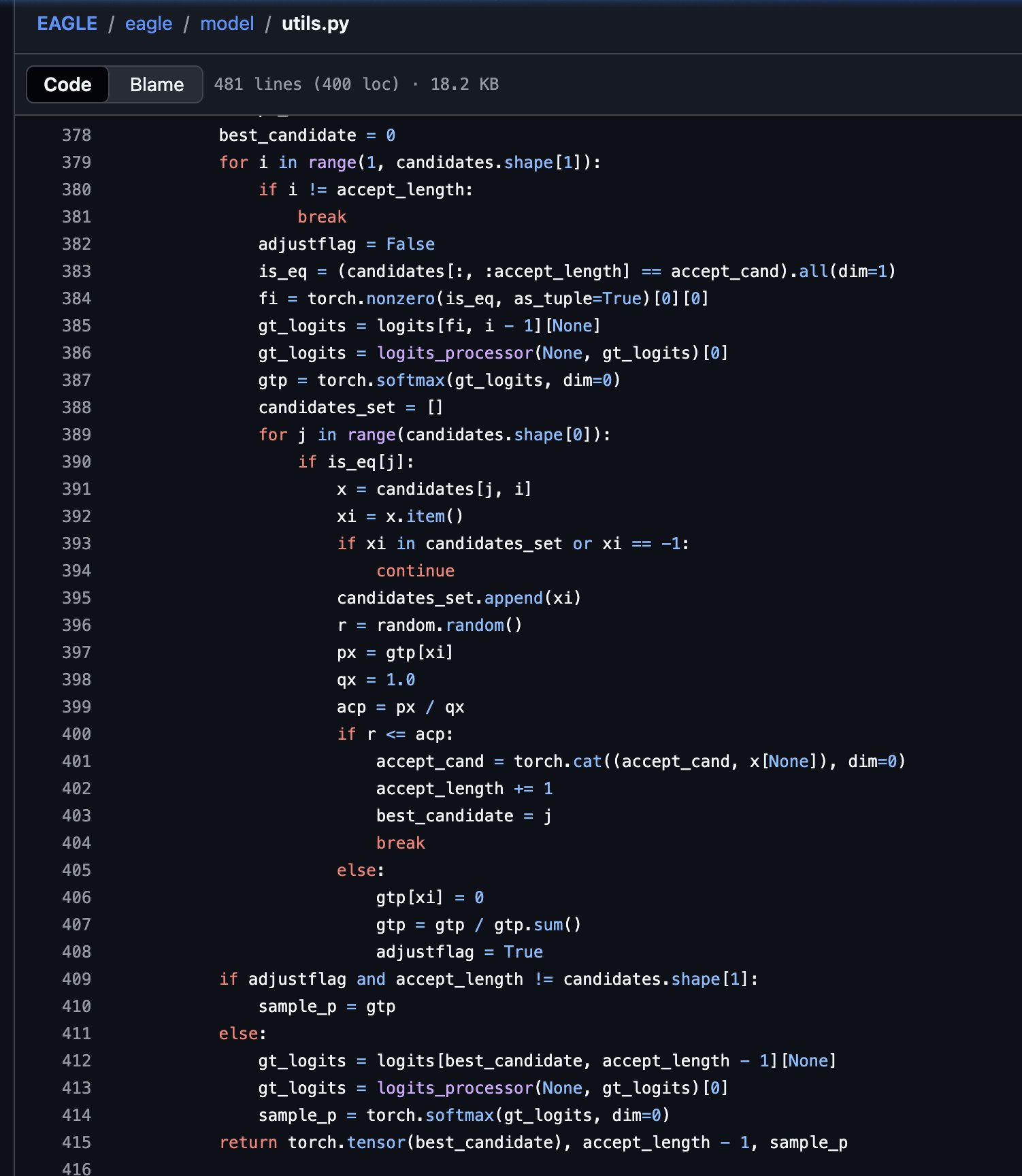Select line number 378

(x=76, y=135)
